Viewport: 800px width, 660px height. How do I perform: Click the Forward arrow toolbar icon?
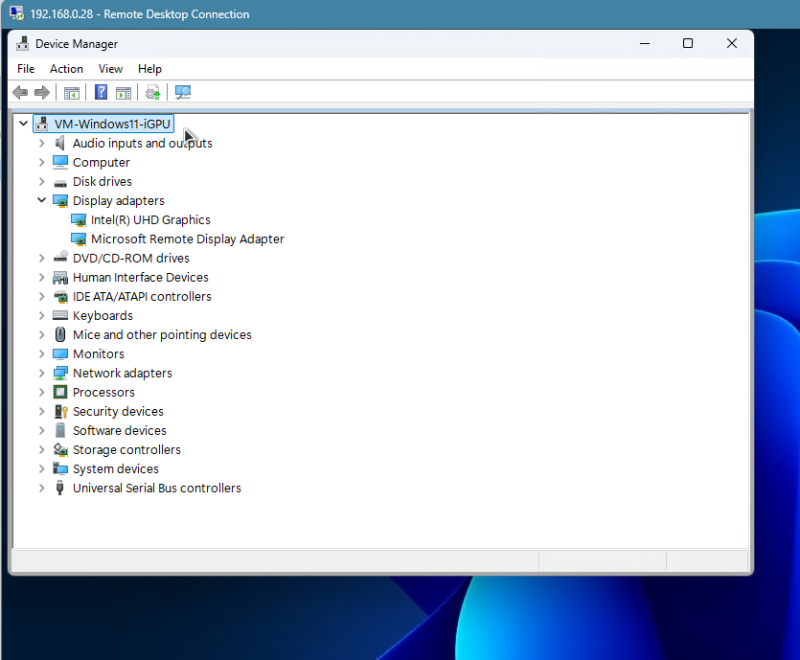click(42, 92)
